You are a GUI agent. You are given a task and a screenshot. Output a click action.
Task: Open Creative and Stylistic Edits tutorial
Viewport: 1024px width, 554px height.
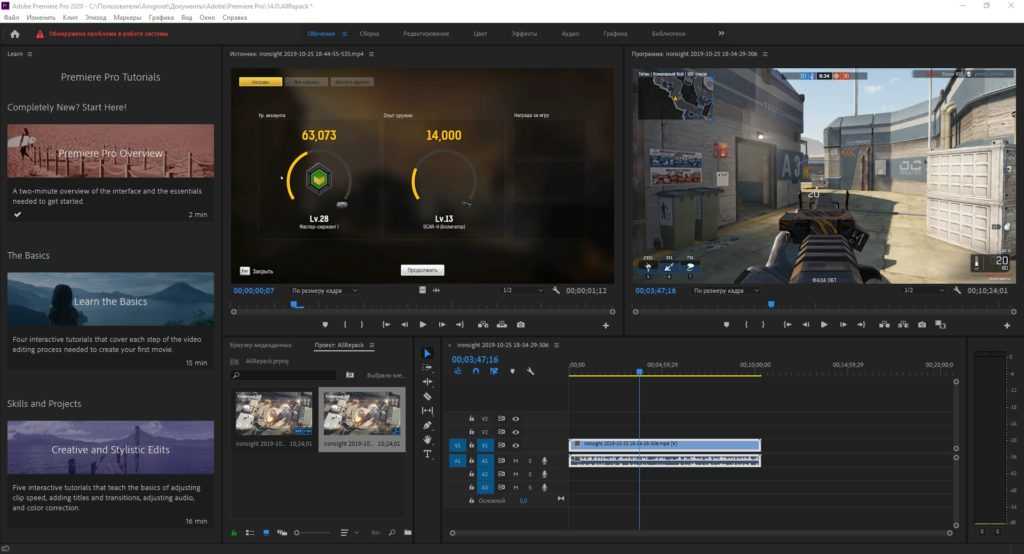pyautogui.click(x=110, y=448)
